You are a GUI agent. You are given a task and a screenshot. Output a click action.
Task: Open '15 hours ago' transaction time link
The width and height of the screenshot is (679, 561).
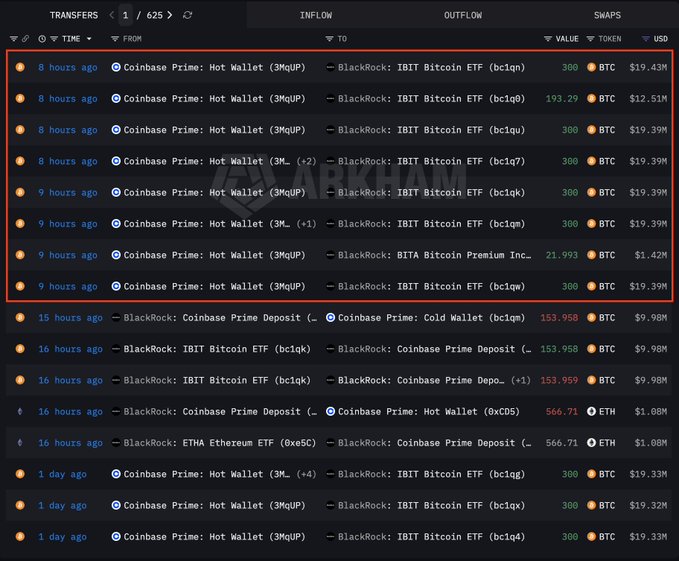tap(70, 318)
